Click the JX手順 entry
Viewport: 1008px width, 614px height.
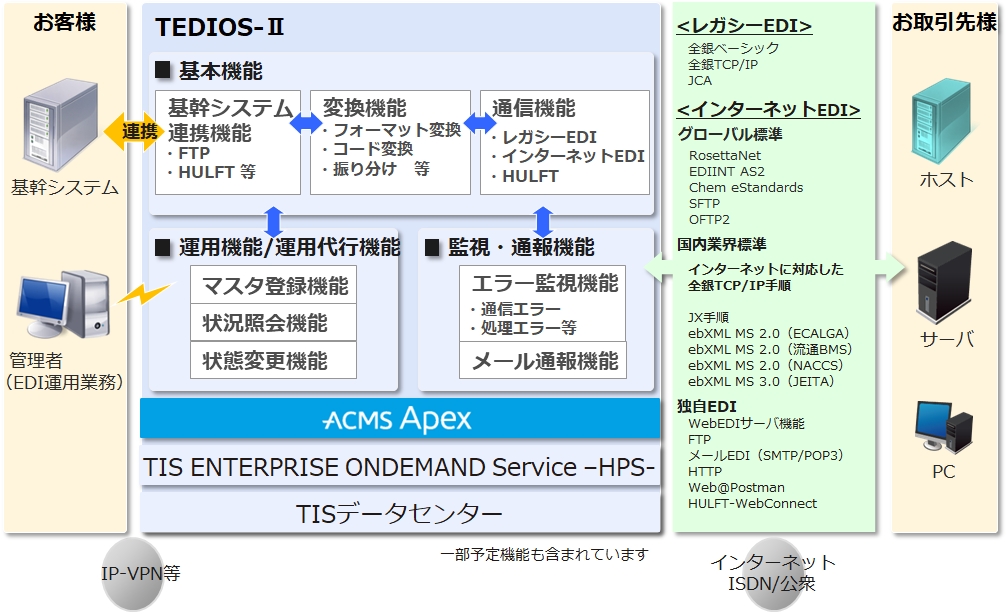pyautogui.click(x=708, y=318)
